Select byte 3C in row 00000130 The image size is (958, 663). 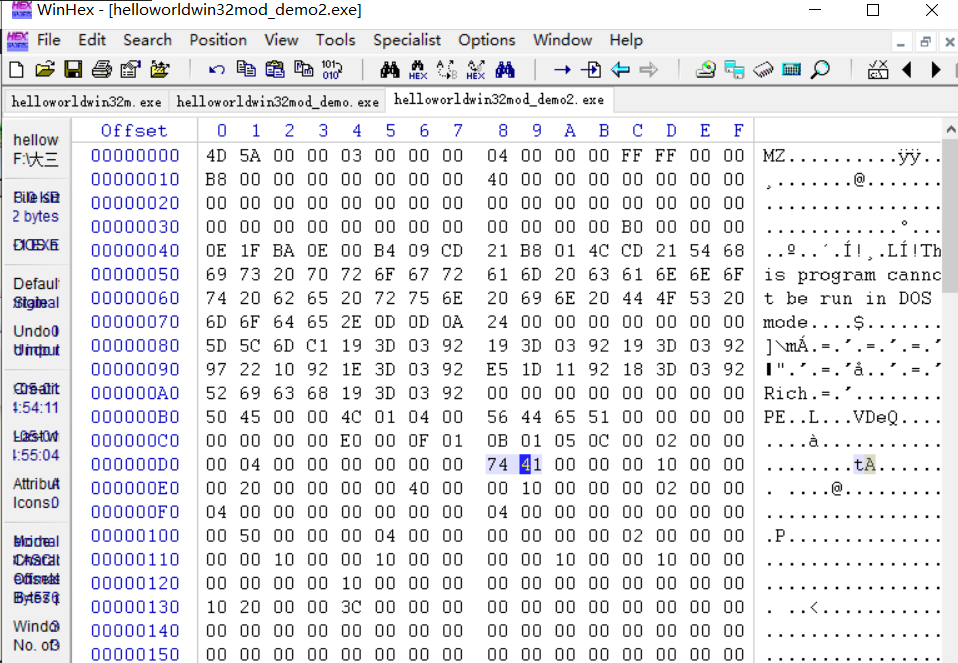pos(351,607)
